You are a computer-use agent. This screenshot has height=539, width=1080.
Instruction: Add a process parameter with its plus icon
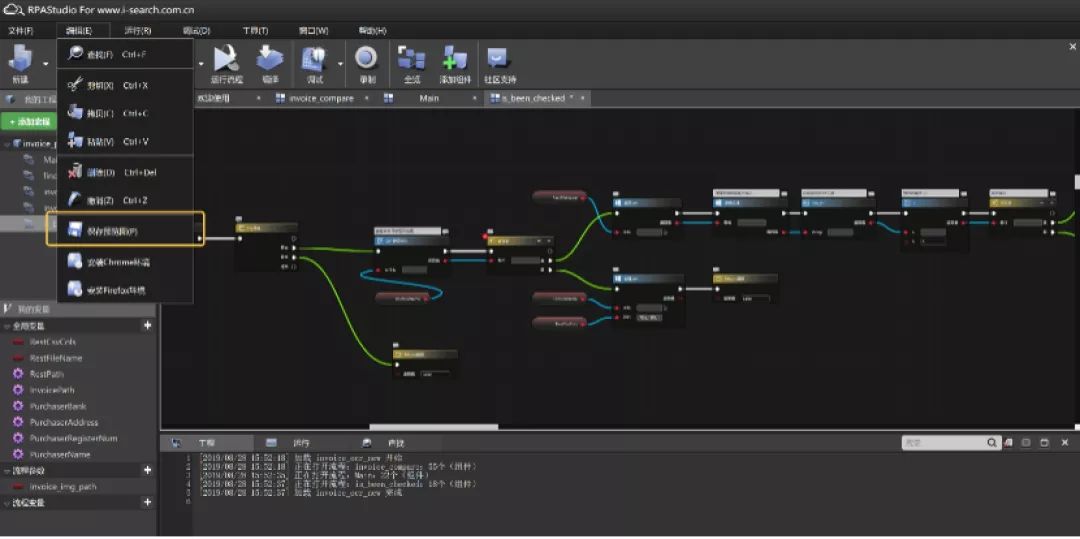147,470
